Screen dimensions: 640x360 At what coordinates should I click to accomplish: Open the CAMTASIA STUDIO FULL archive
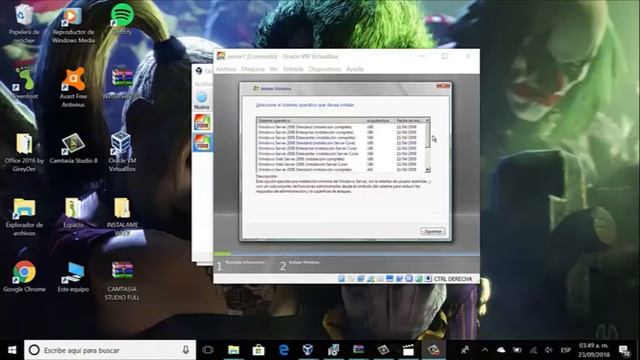point(122,281)
